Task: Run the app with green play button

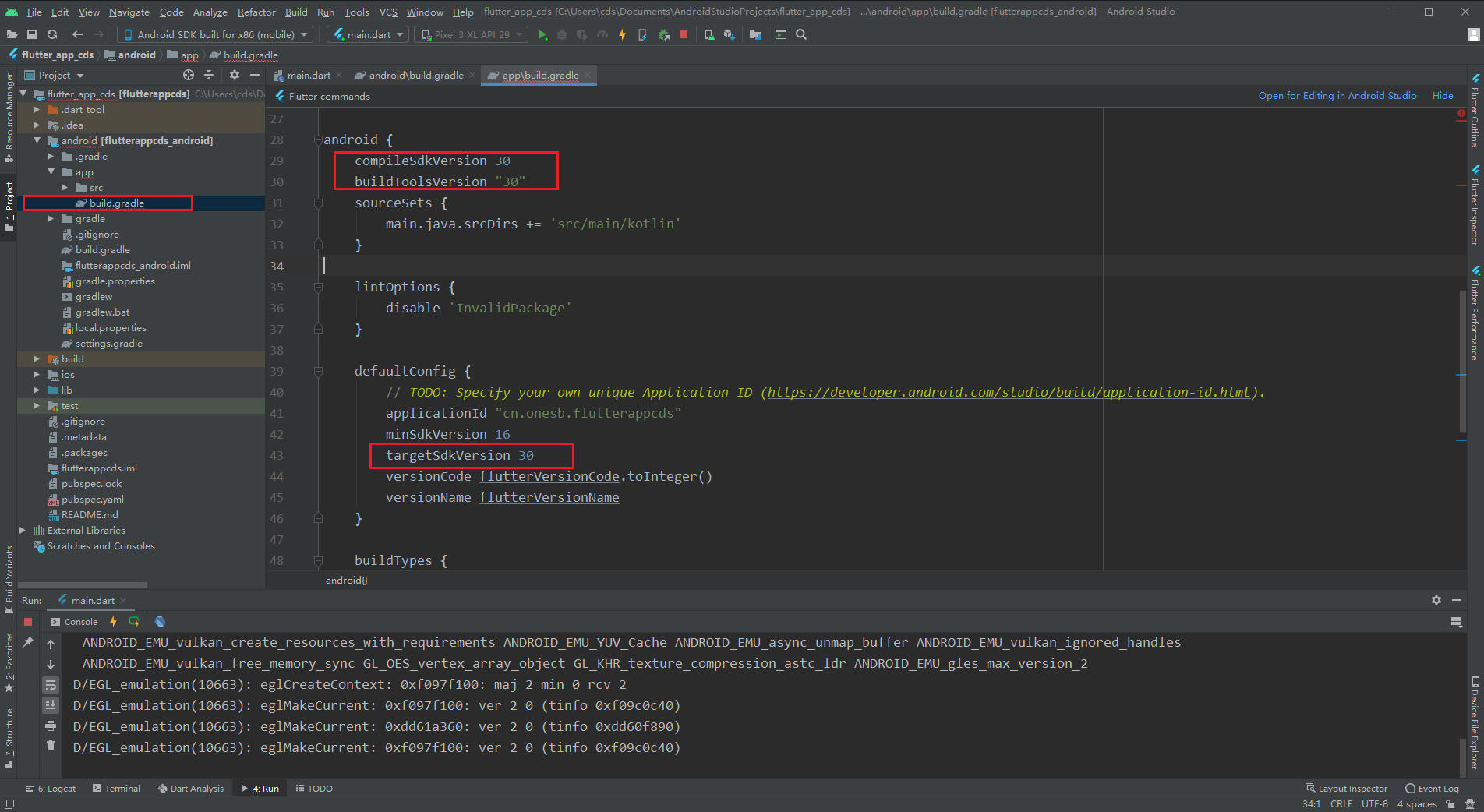Action: click(x=542, y=34)
